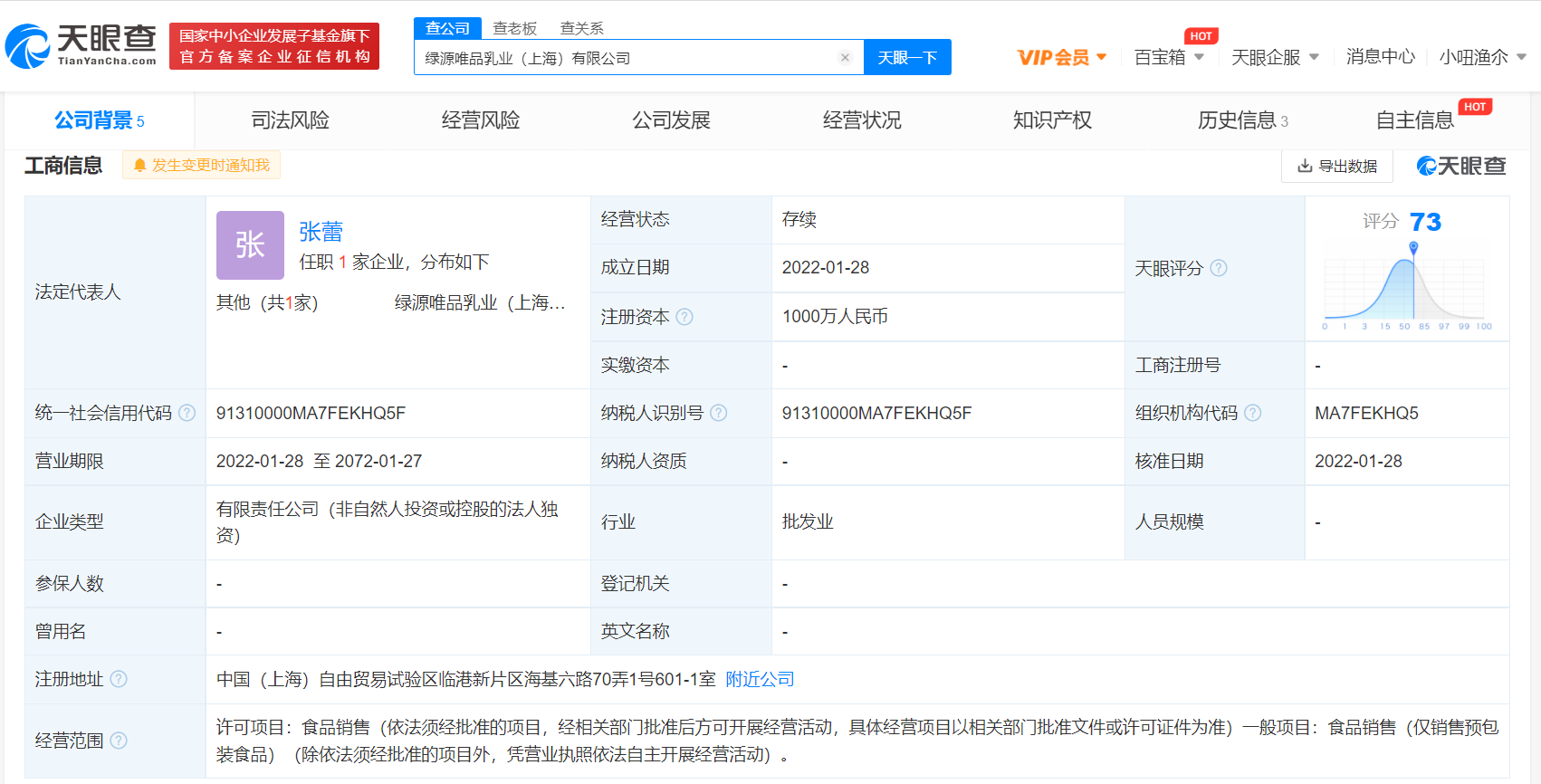Click help icon next to 统一社会信用代码
Screen dimensions: 1541x784
point(187,413)
